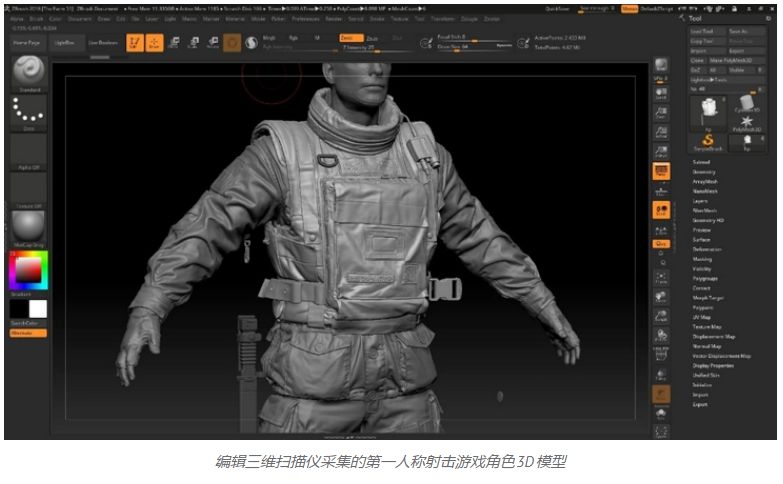Toggle PolyF line fill button
The image size is (783, 484).
(661, 354)
